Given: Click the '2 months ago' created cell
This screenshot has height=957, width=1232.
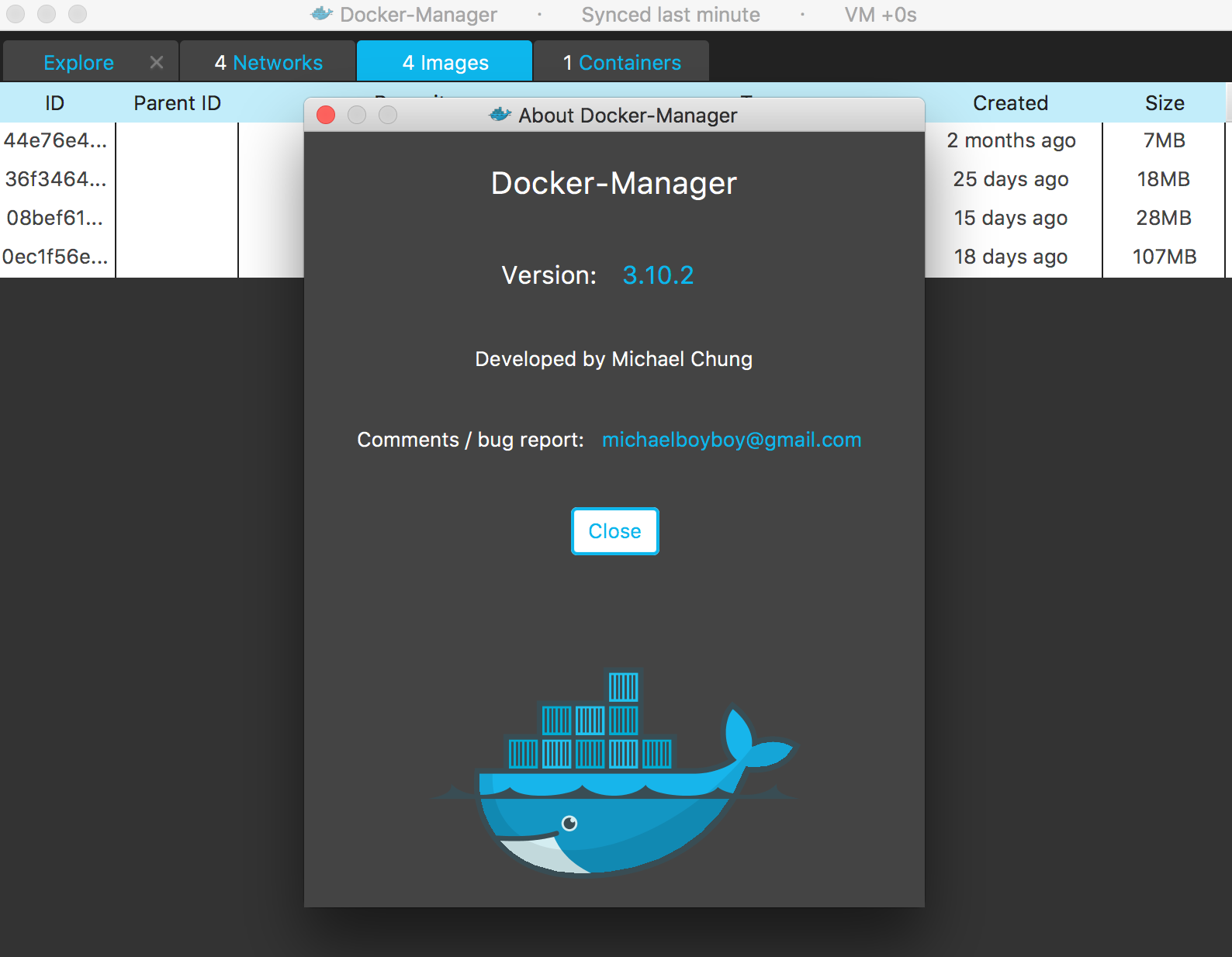Looking at the screenshot, I should [x=1011, y=140].
